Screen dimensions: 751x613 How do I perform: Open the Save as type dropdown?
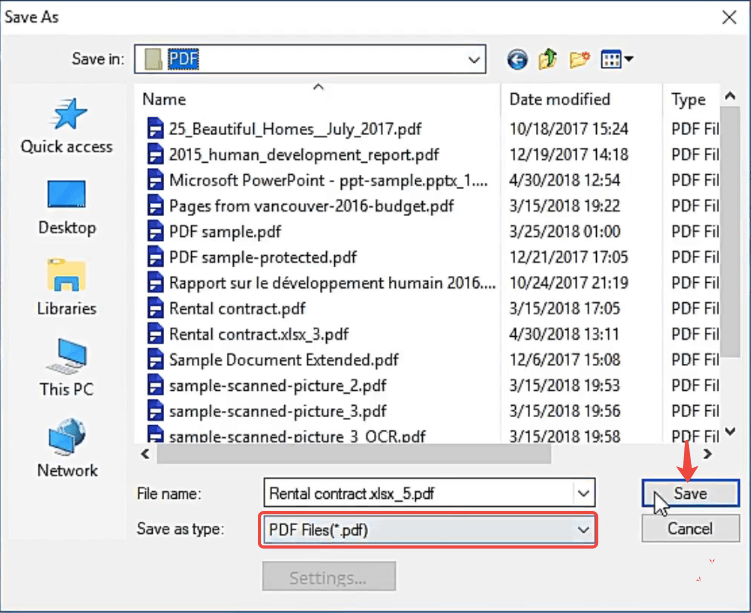point(583,530)
